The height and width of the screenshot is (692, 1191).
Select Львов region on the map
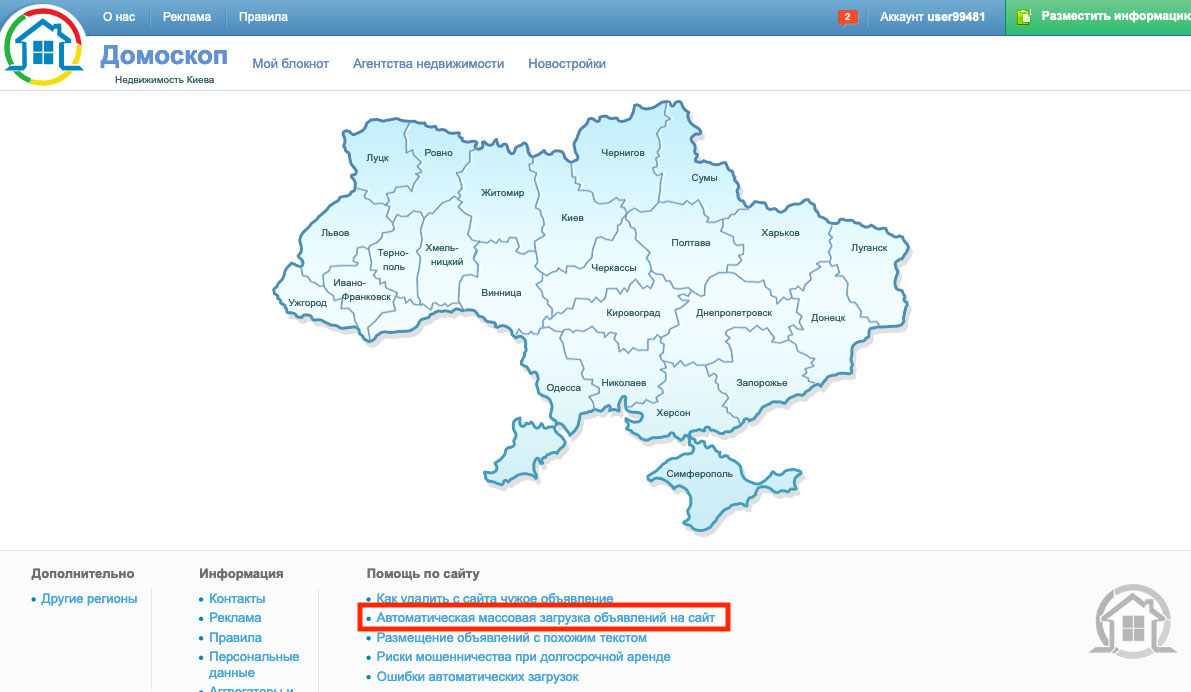(335, 233)
